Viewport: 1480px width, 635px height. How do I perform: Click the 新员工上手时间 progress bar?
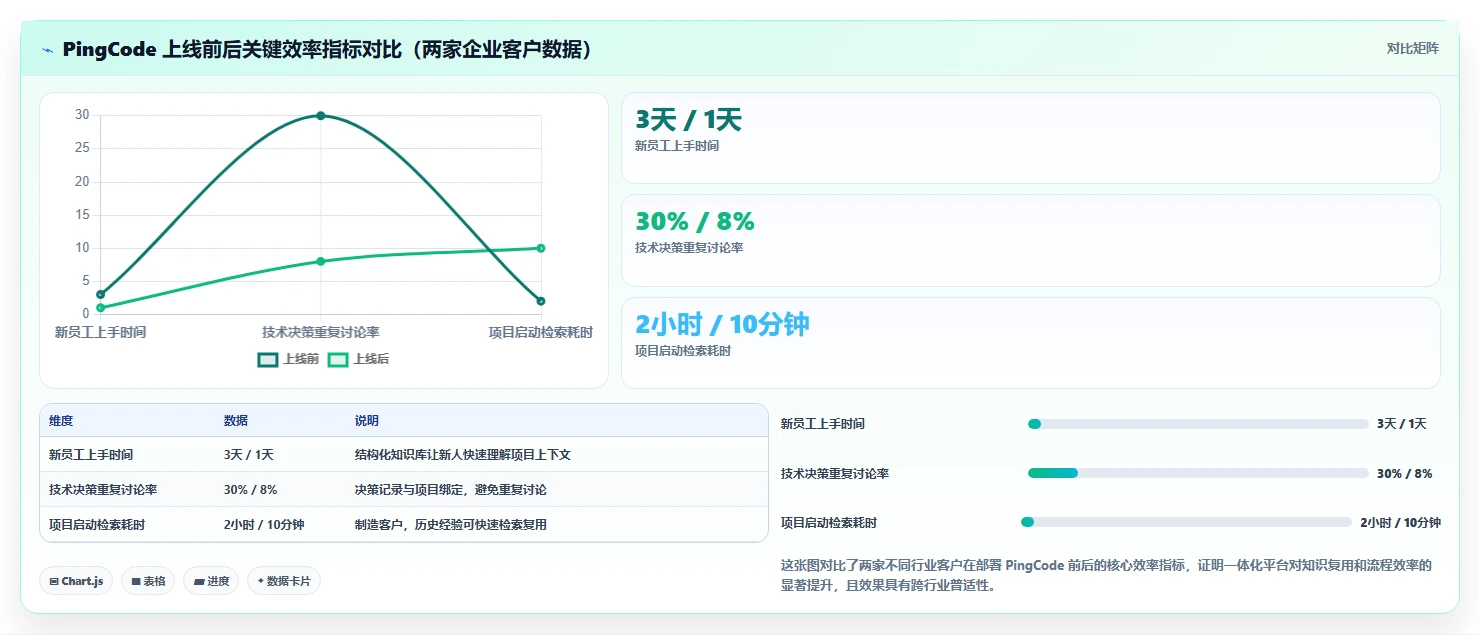[x=1198, y=424]
